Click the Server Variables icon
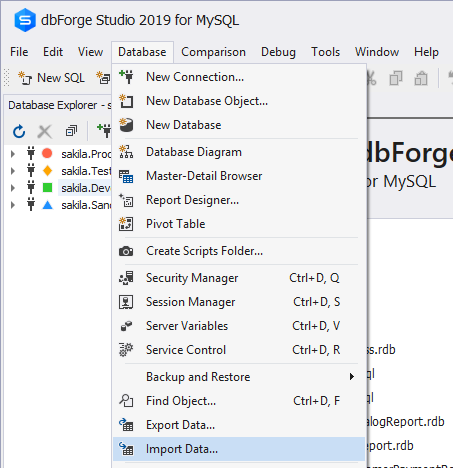453x468 pixels. [126, 326]
